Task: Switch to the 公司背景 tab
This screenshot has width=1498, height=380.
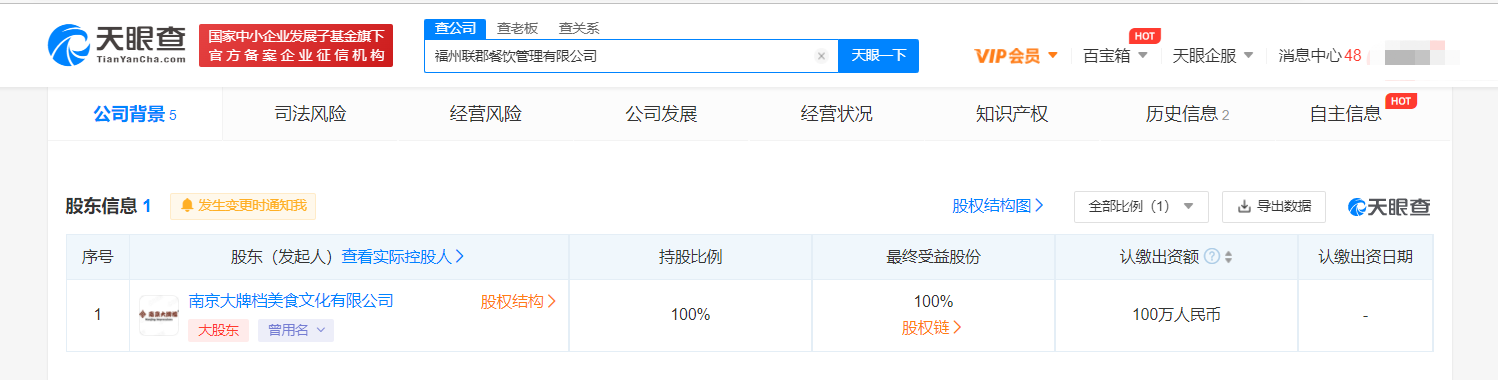Action: [x=135, y=114]
